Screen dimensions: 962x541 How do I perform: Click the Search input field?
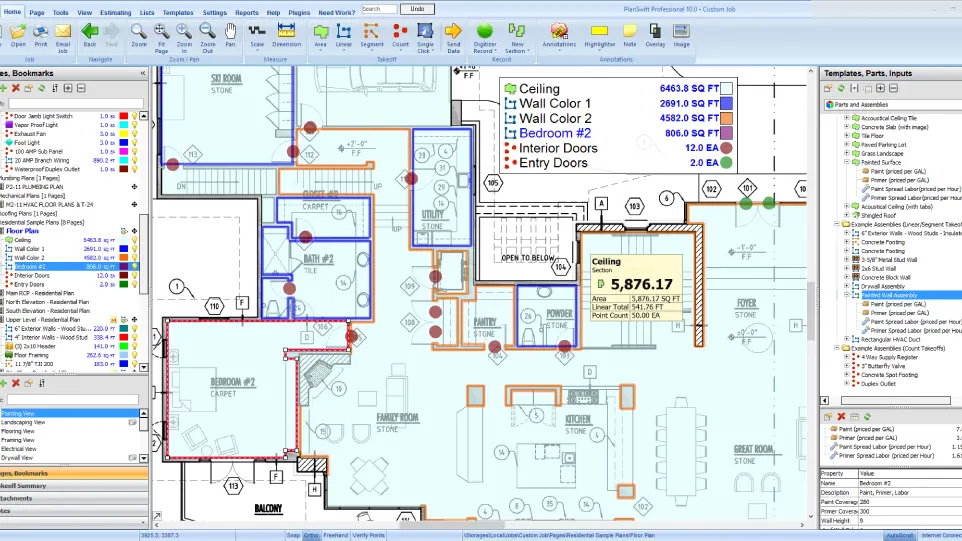(378, 9)
